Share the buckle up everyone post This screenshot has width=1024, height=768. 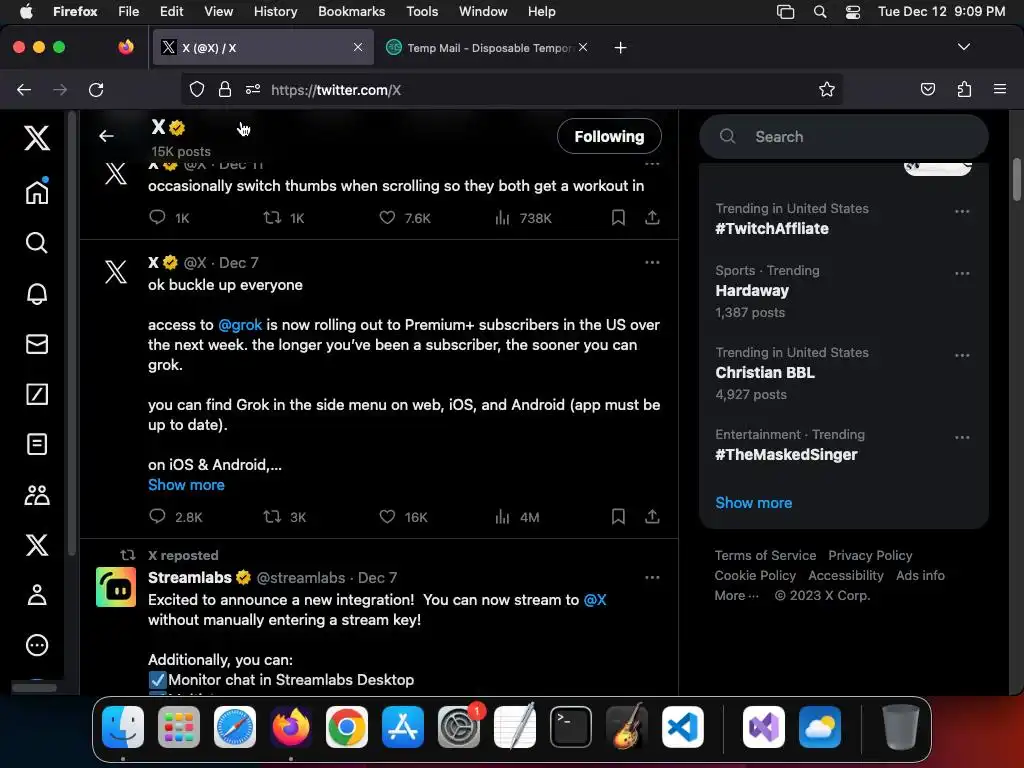point(652,517)
